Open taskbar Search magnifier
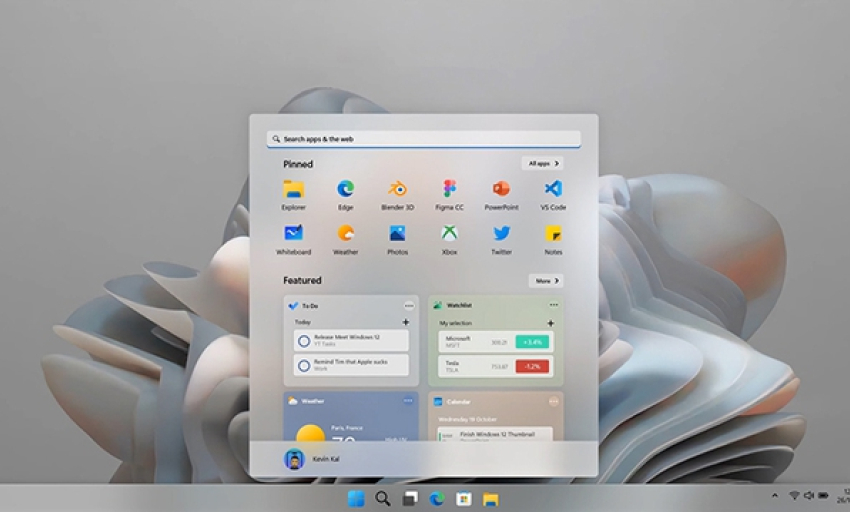Image resolution: width=850 pixels, height=512 pixels. point(383,498)
